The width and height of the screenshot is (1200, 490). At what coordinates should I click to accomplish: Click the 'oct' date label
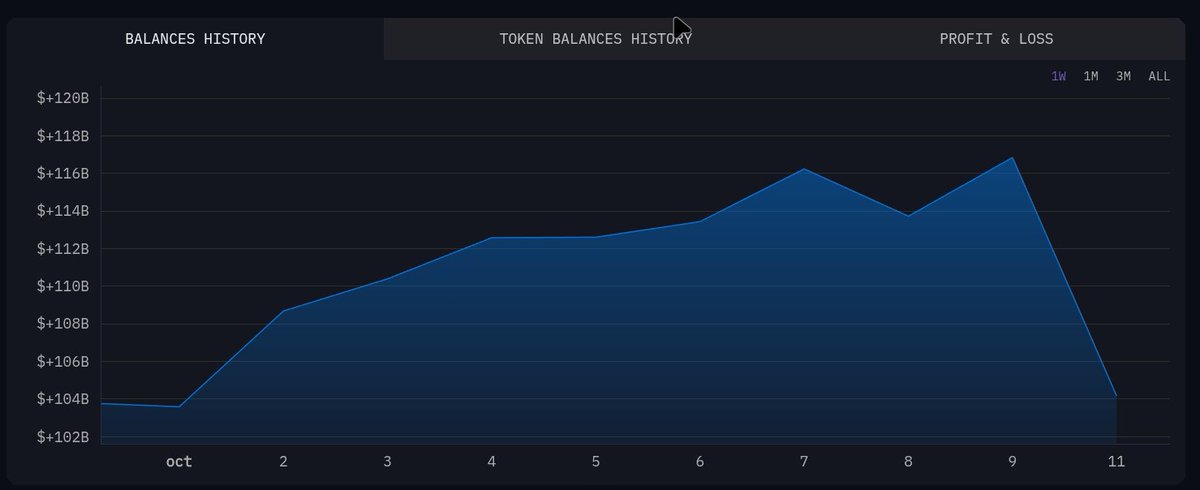click(179, 462)
